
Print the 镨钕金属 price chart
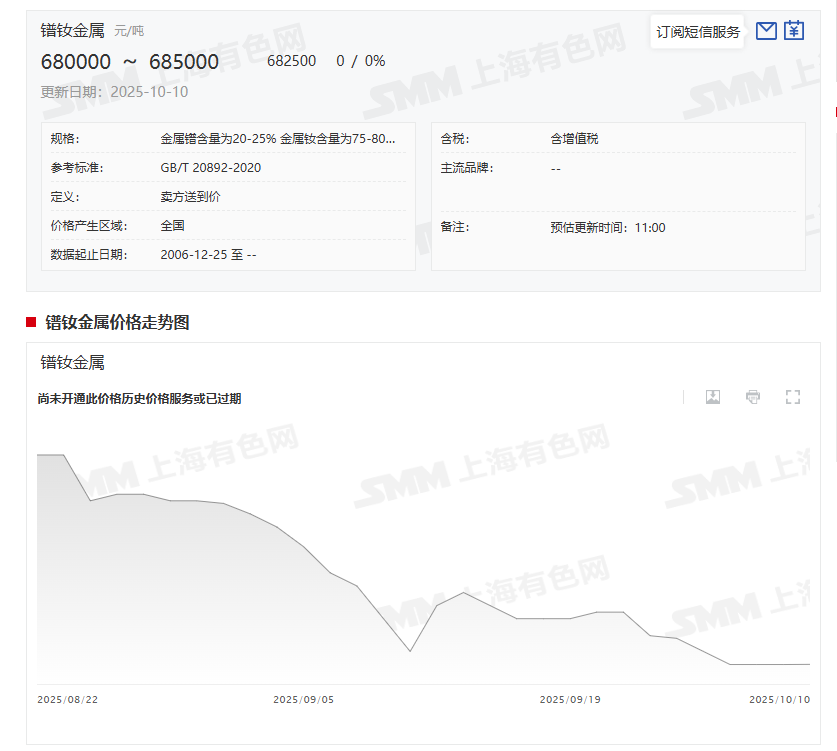point(752,397)
